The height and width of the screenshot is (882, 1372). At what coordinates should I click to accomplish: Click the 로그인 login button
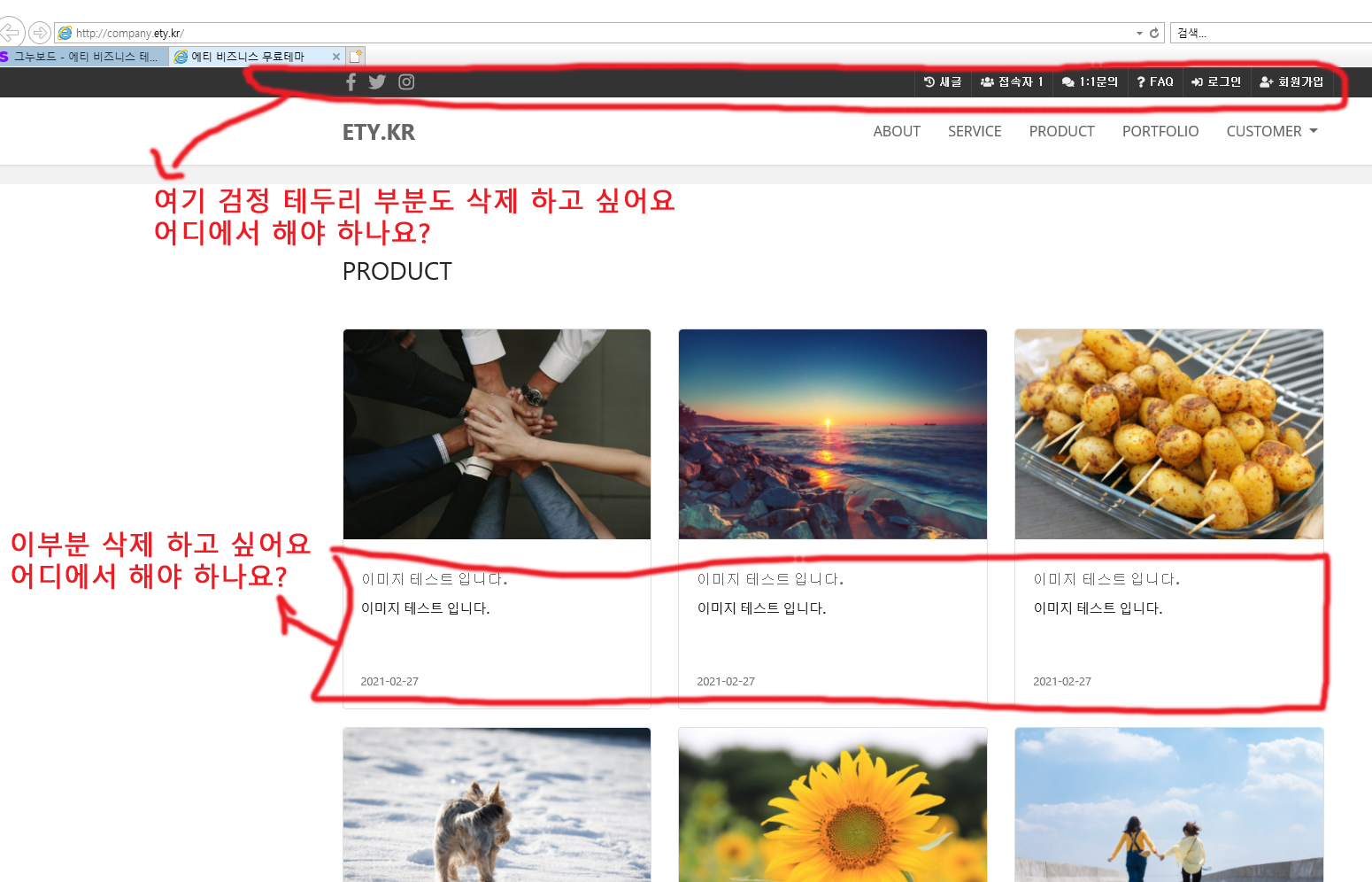point(1216,82)
